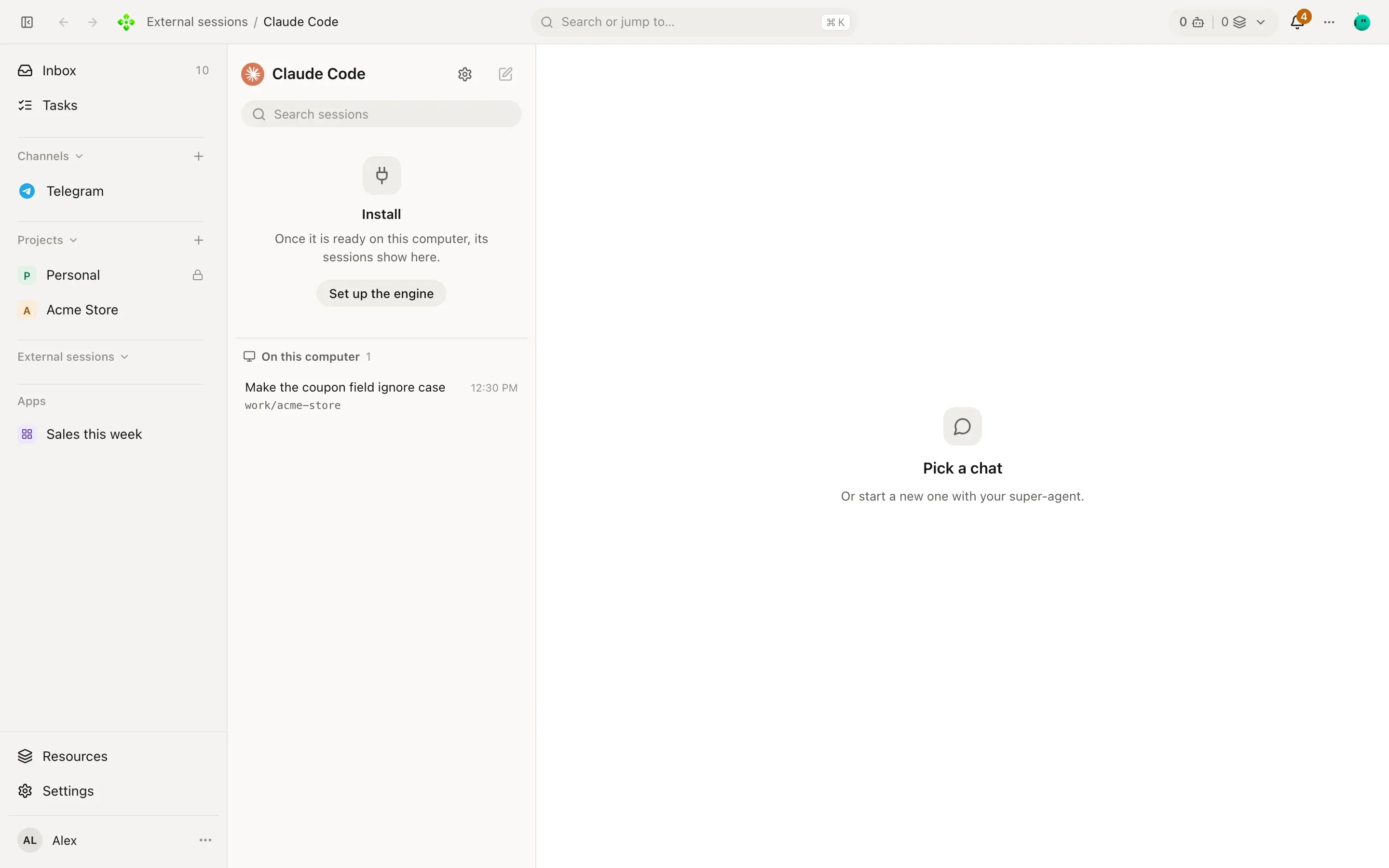
Task: Start a new session with compose icon
Action: point(505,74)
